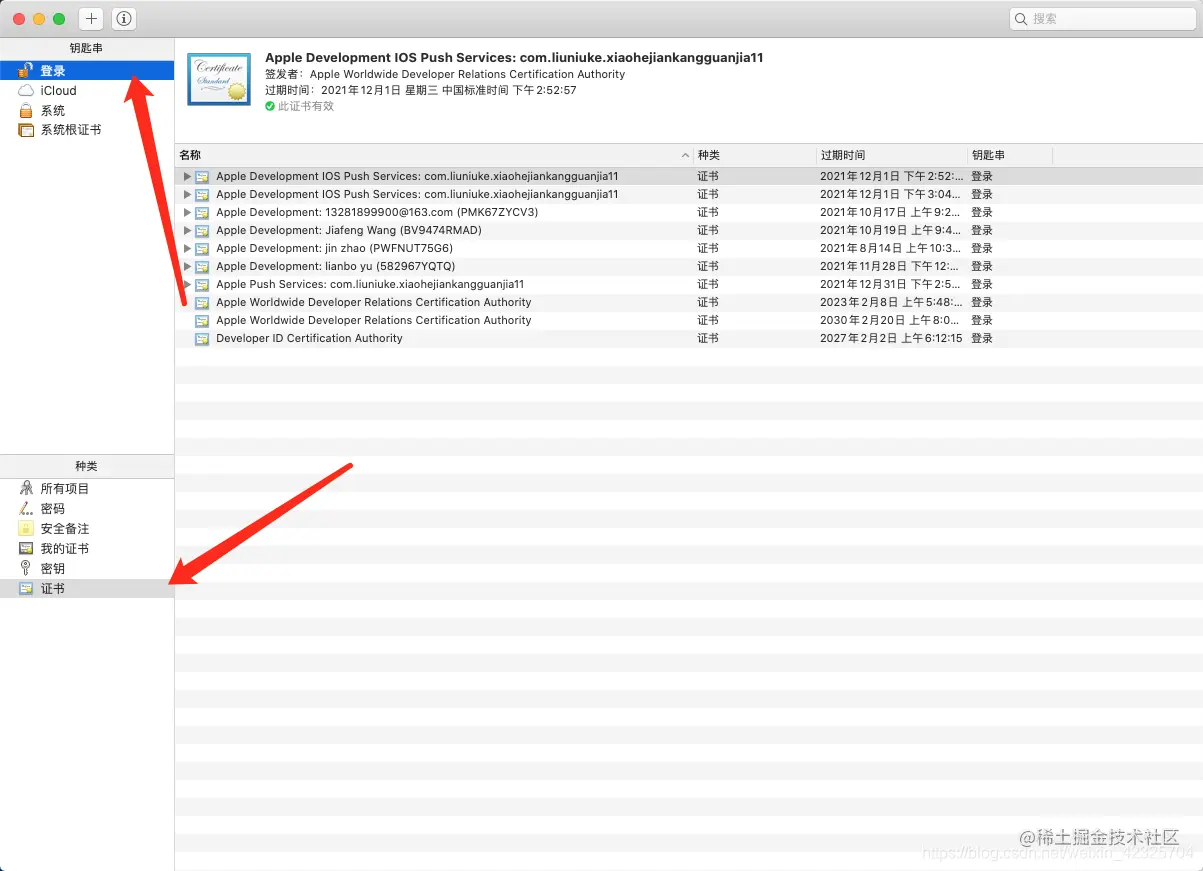The height and width of the screenshot is (871, 1203).
Task: Expand the Jiafeng Wang certificate
Action: point(187,230)
